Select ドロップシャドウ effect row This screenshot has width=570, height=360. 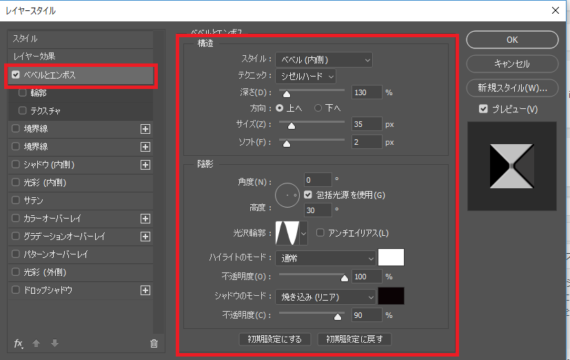click(80, 290)
